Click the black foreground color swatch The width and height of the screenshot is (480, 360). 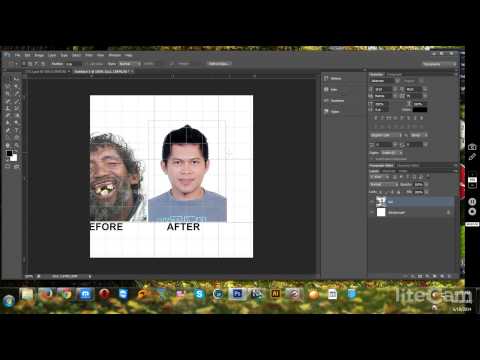coord(9,154)
